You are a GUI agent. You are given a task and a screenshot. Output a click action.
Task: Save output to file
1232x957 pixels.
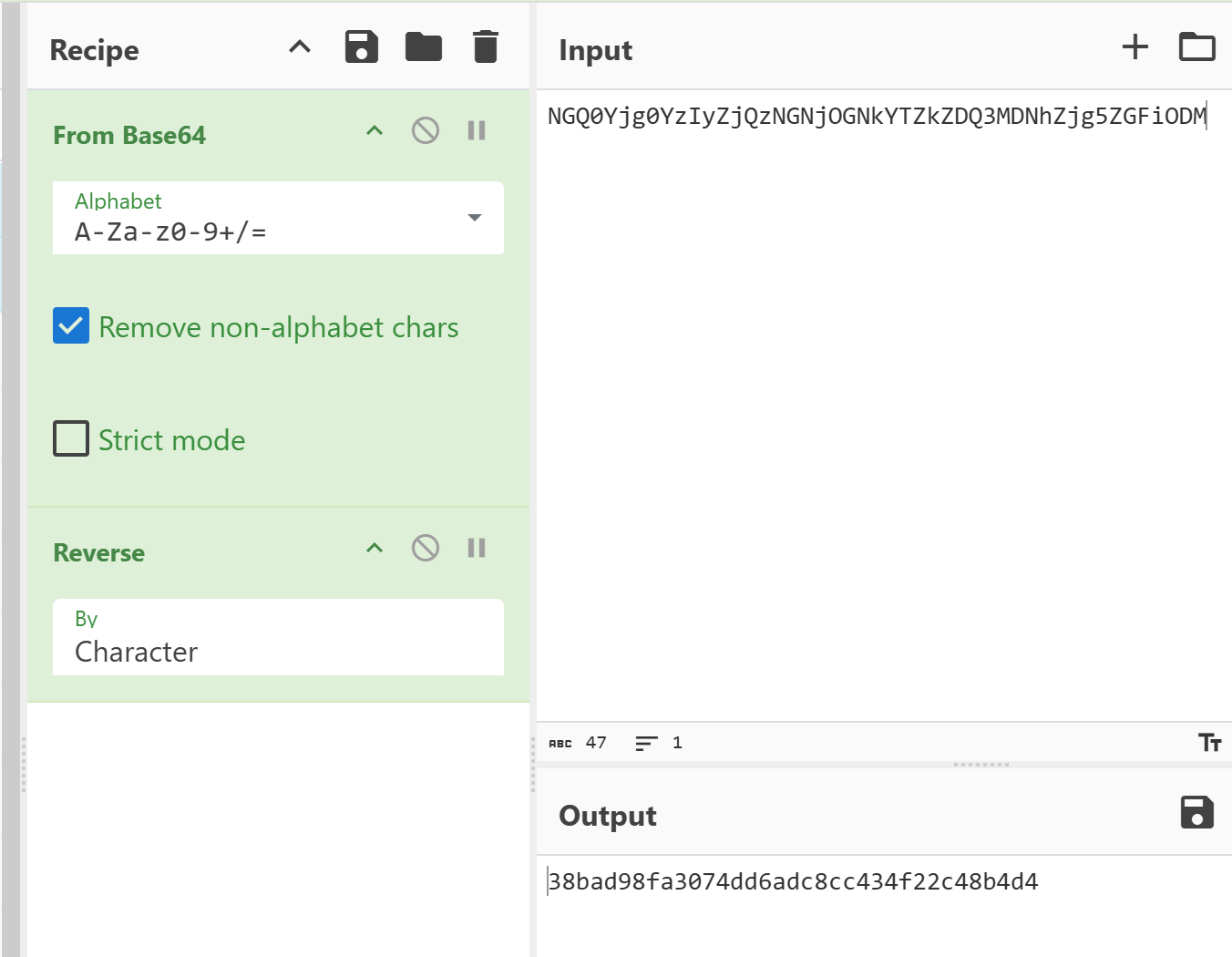coord(1196,812)
